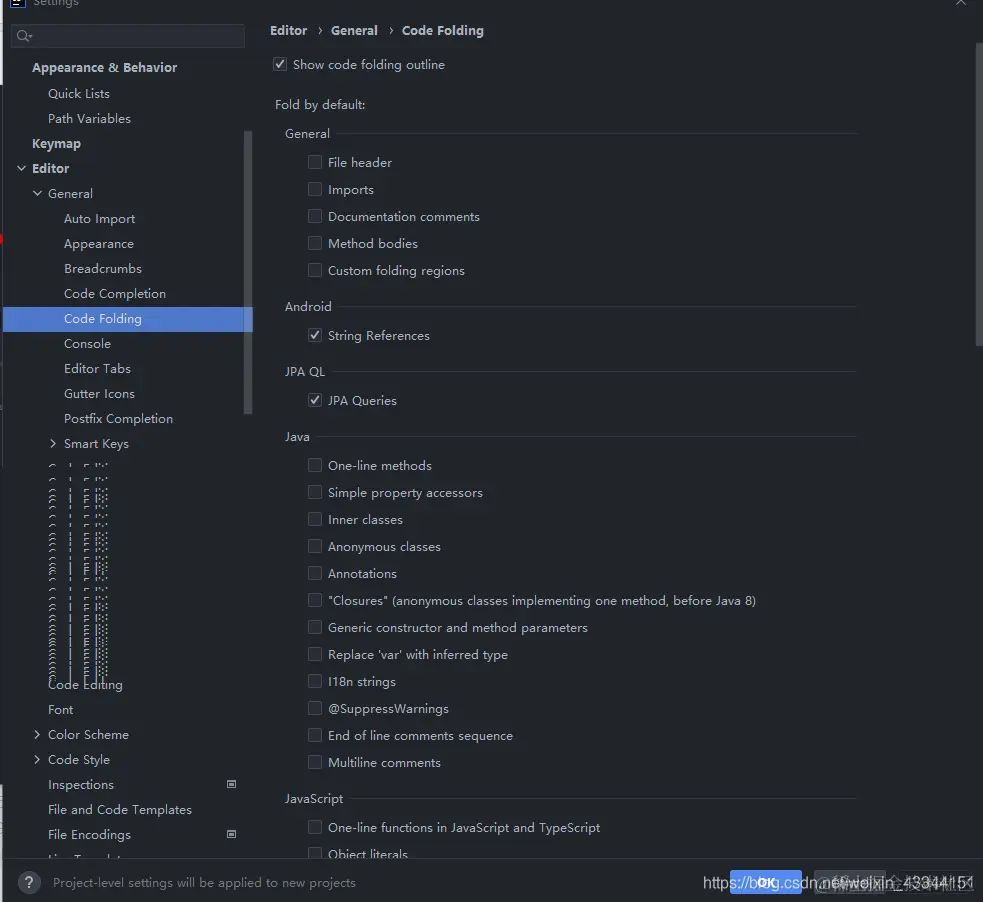Open File and Code Templates page
Image resolution: width=983 pixels, height=902 pixels.
coord(120,810)
